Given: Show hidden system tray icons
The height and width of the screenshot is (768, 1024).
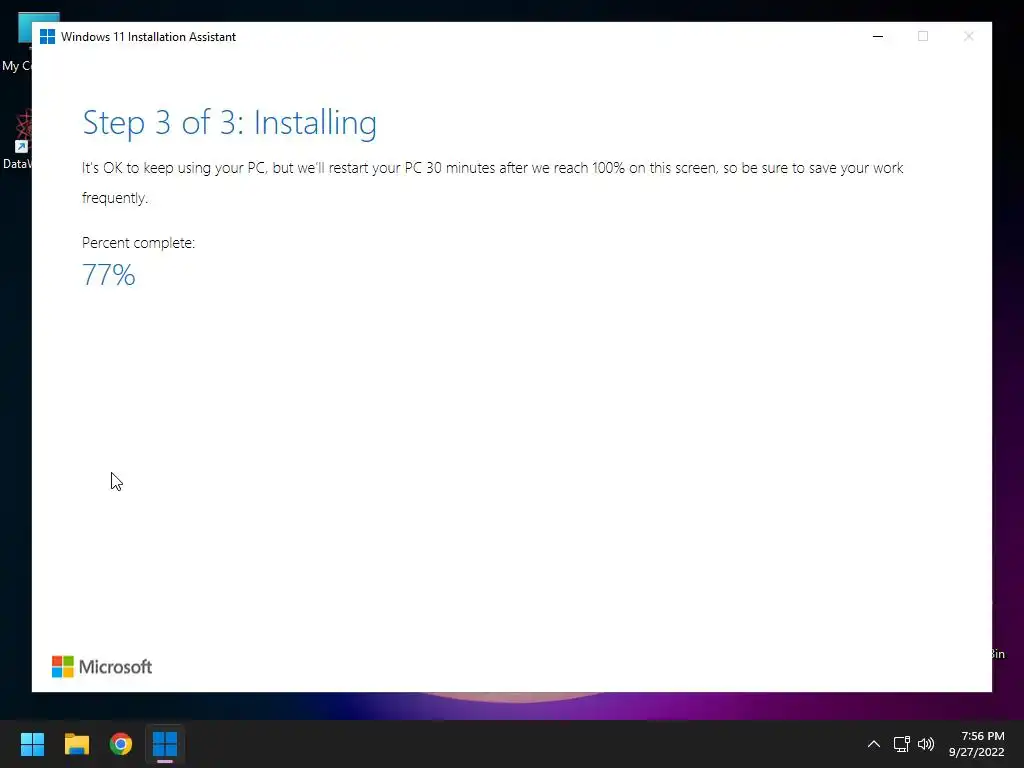Looking at the screenshot, I should (873, 744).
